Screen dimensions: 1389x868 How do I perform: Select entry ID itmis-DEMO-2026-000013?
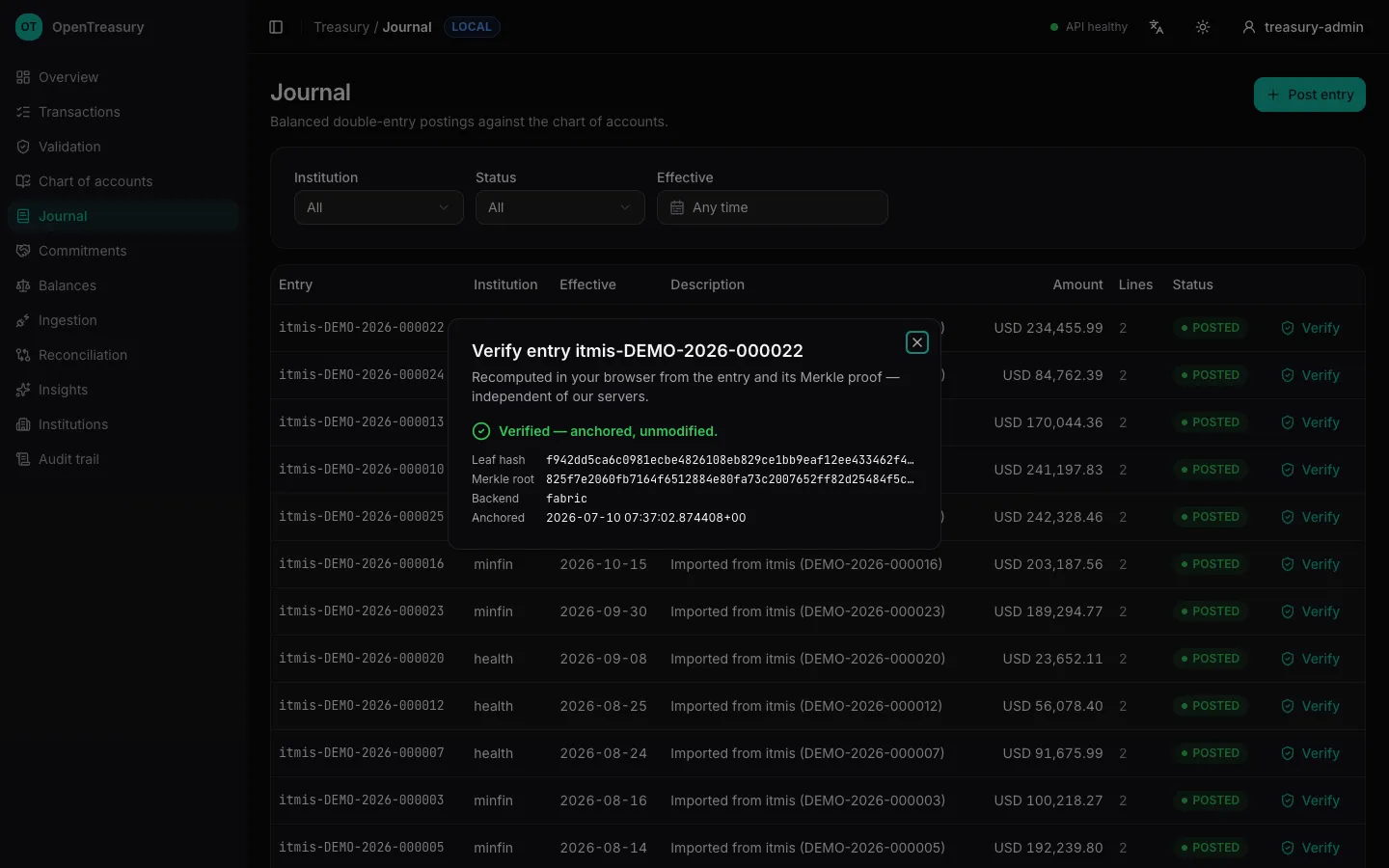click(x=362, y=422)
